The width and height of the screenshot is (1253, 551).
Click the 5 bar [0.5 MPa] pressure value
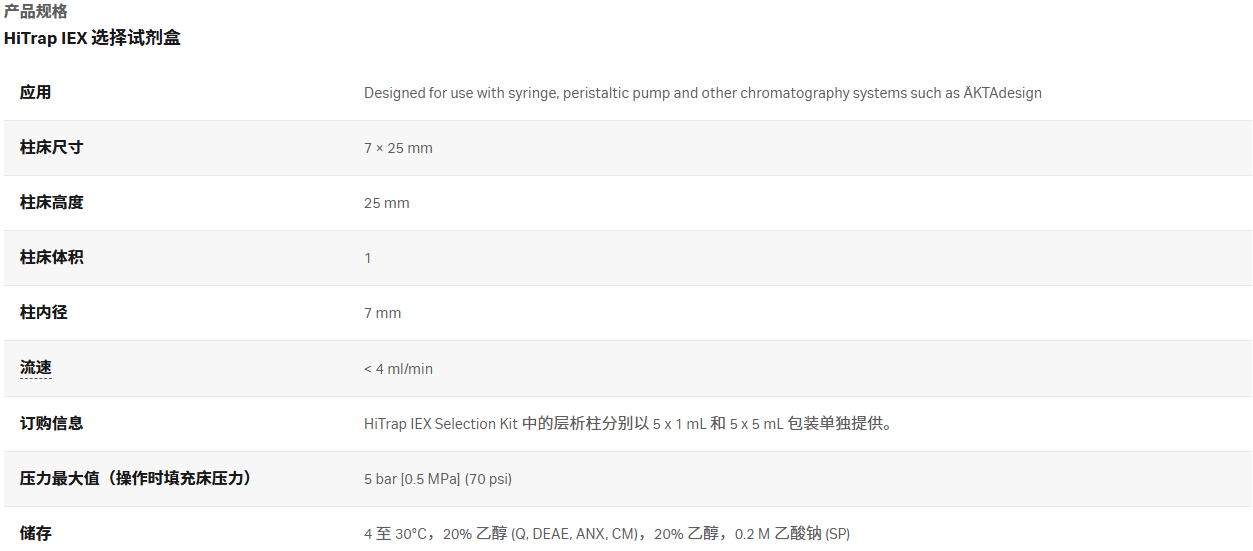[438, 479]
